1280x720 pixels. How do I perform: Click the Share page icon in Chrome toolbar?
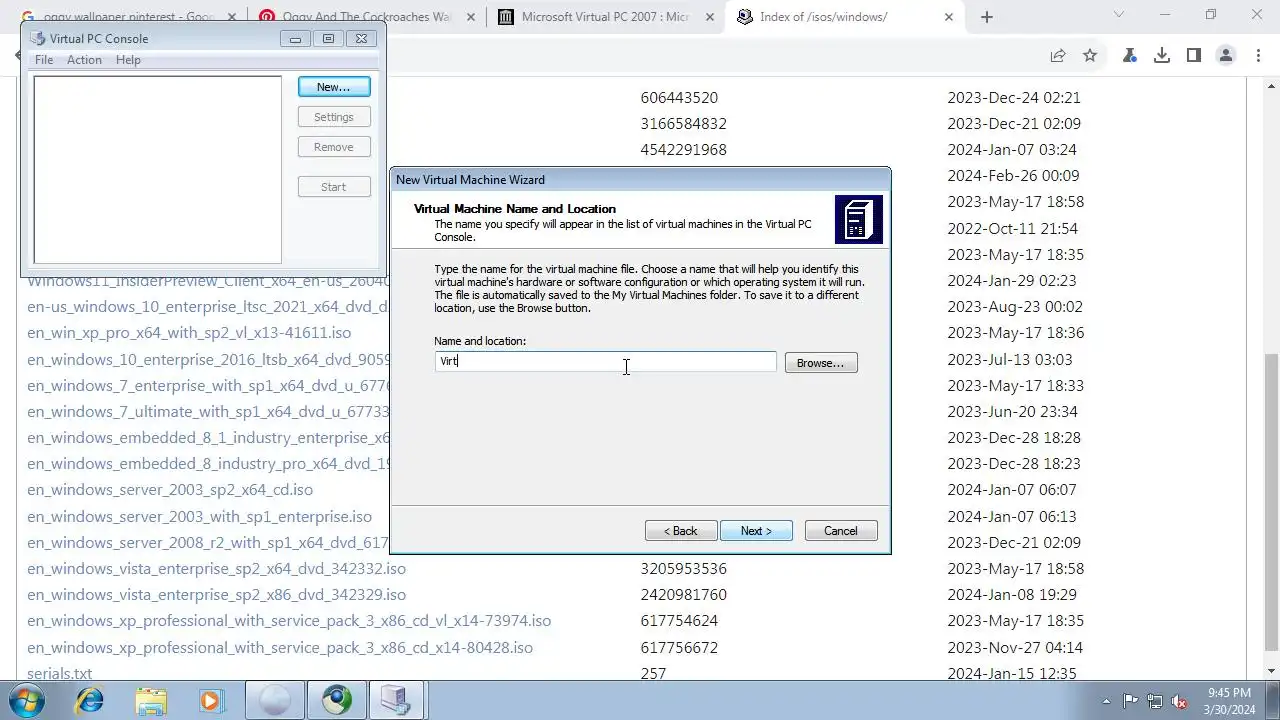click(x=1058, y=56)
